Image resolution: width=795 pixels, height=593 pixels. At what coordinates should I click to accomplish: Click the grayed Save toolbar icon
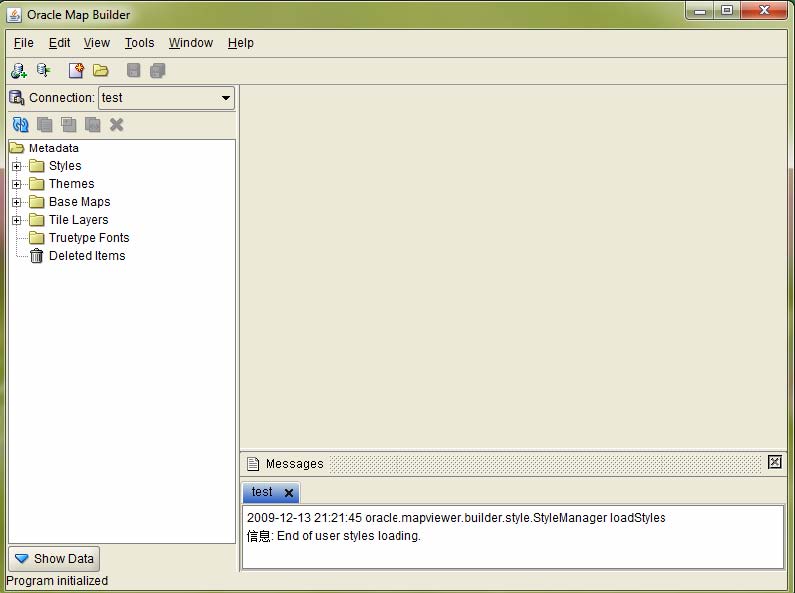coord(133,70)
